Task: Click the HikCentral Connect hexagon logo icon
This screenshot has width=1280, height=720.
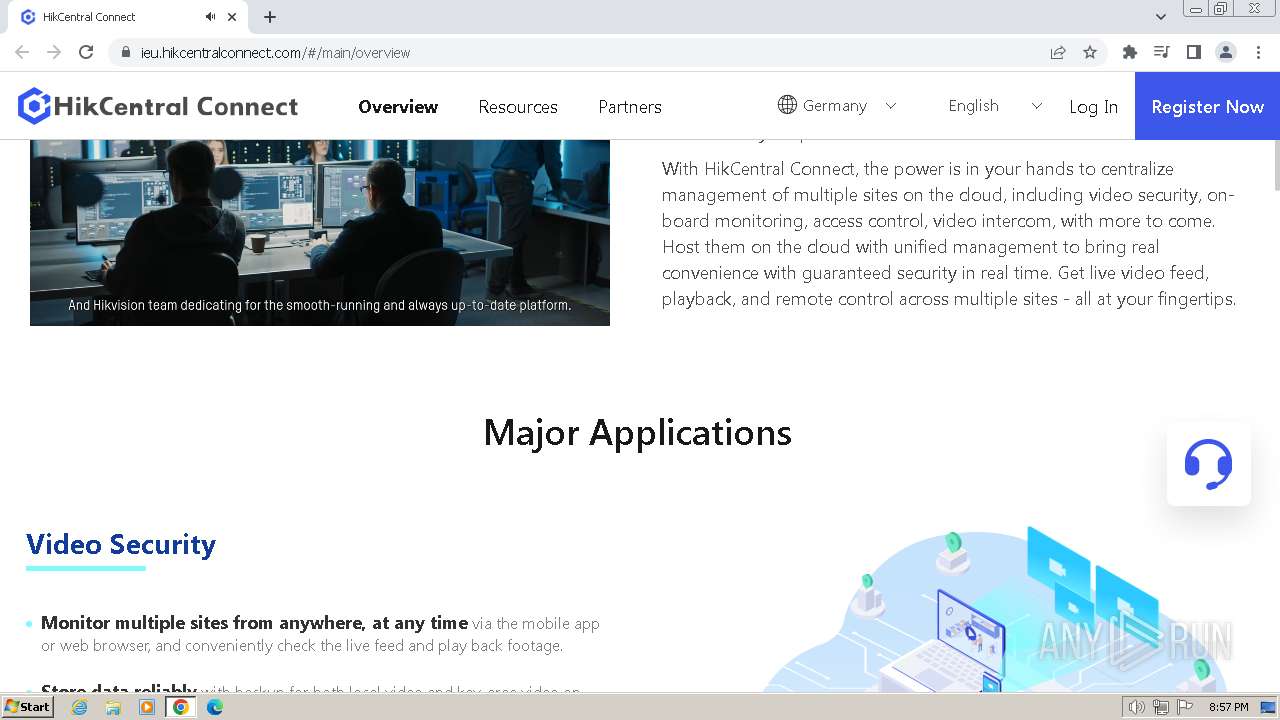Action: (x=34, y=106)
